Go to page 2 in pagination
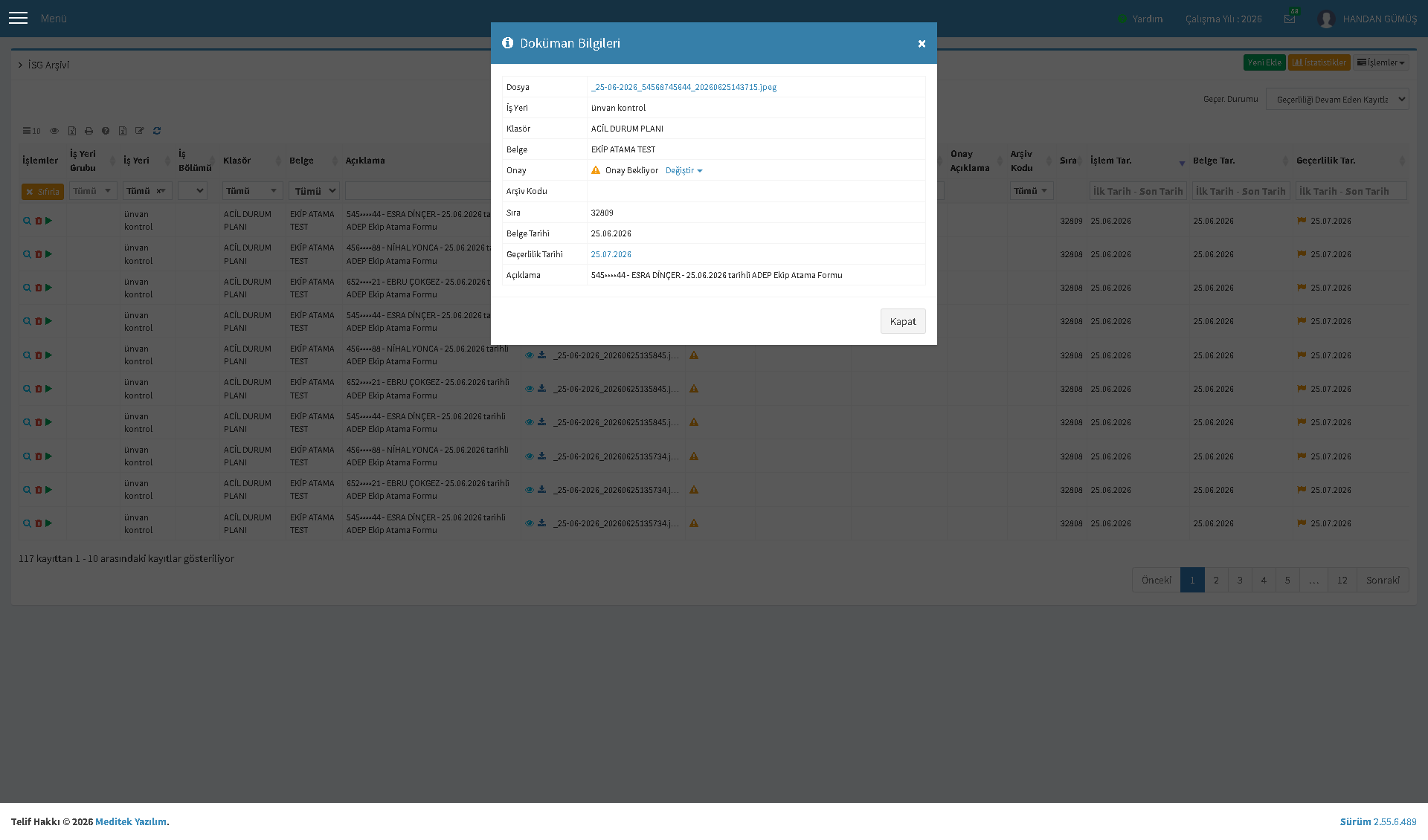Viewport: 1428px width, 840px height. (x=1216, y=580)
